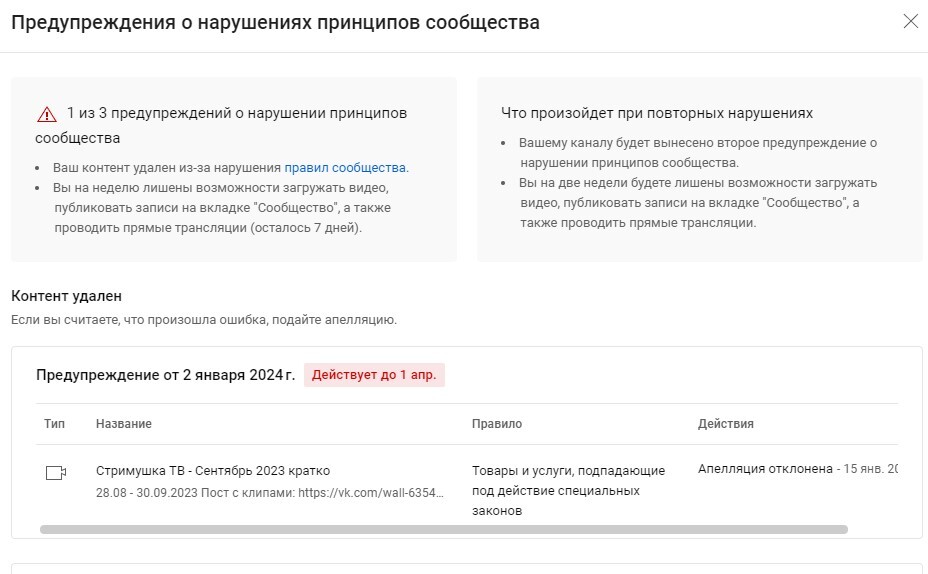928x574 pixels.
Task: Click the "Правило" column header
Action: click(x=497, y=424)
